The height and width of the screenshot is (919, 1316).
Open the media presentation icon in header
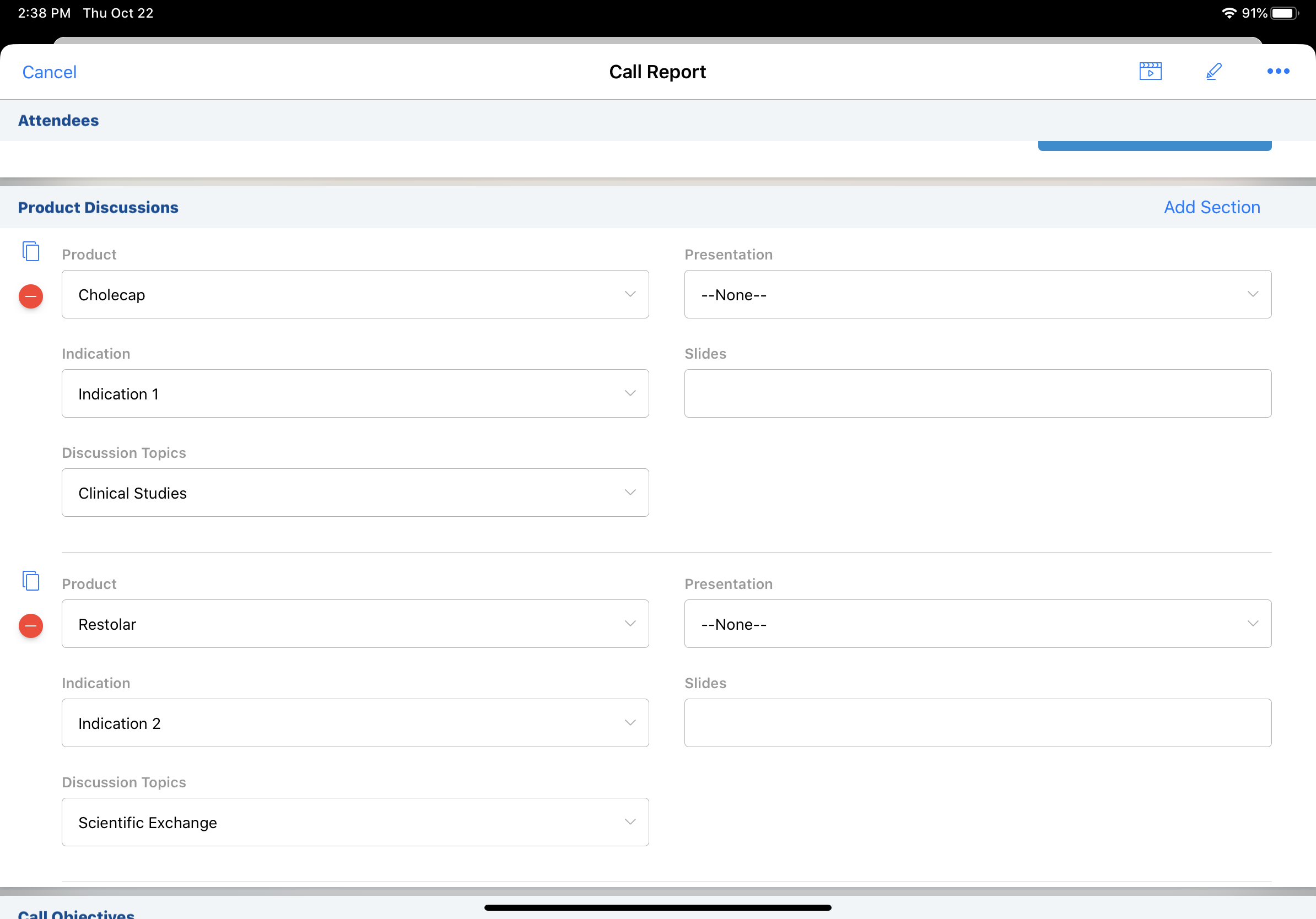(1150, 71)
